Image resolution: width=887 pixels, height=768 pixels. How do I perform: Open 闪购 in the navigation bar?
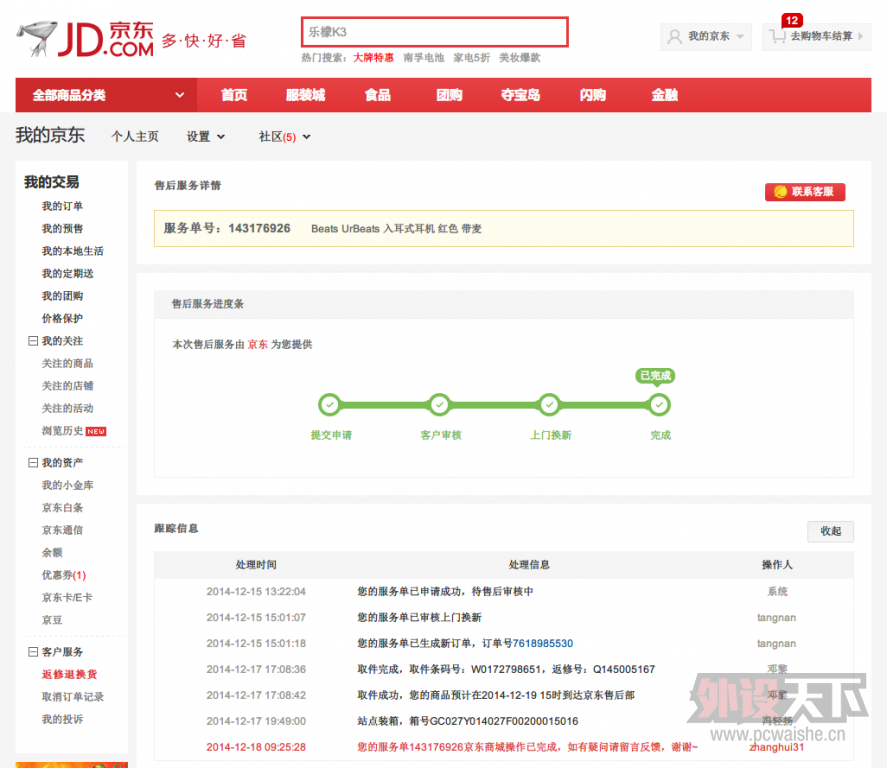pos(593,95)
